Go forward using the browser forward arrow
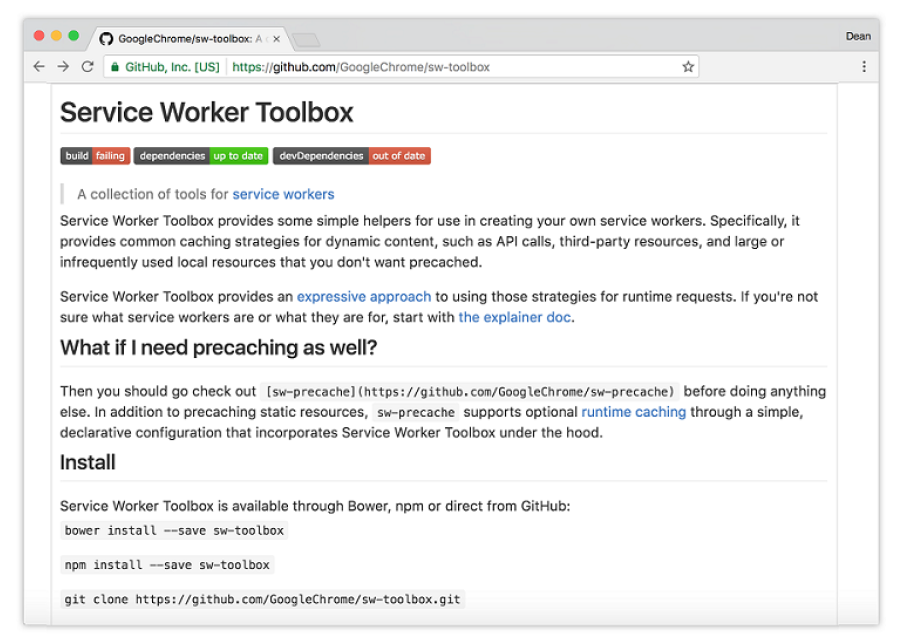897x642 pixels. [x=63, y=67]
